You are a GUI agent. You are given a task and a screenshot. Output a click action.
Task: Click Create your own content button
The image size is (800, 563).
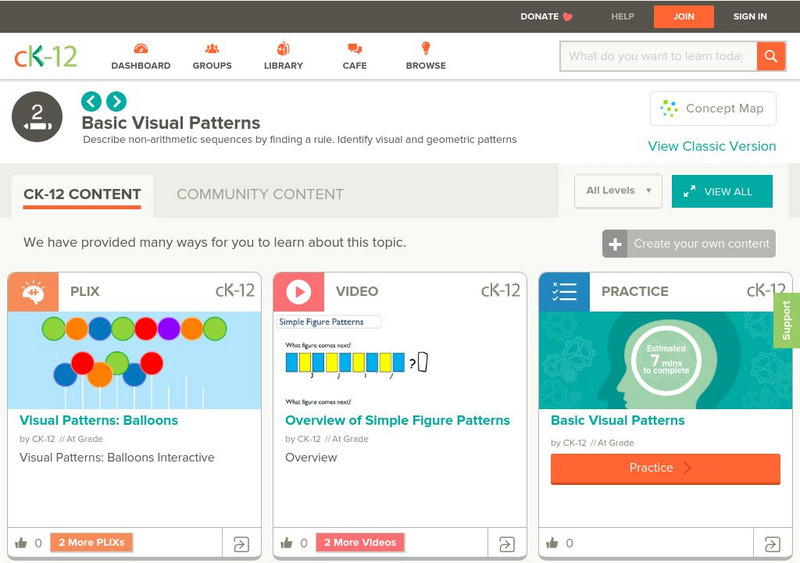click(689, 244)
